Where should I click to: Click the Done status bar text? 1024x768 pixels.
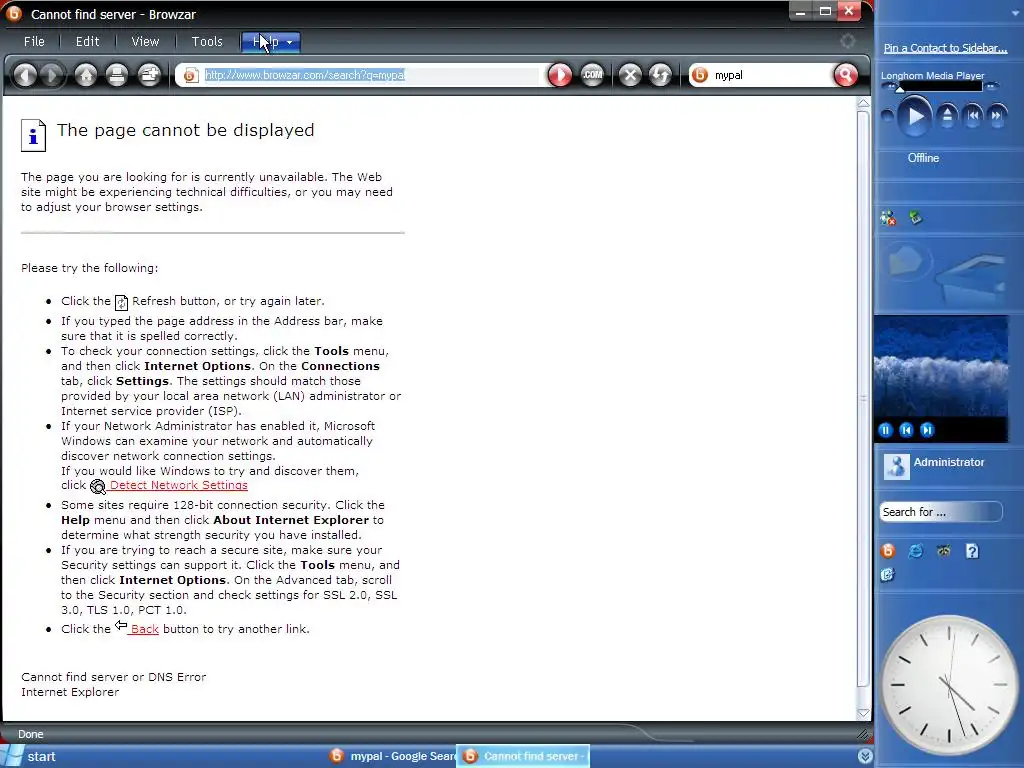31,734
